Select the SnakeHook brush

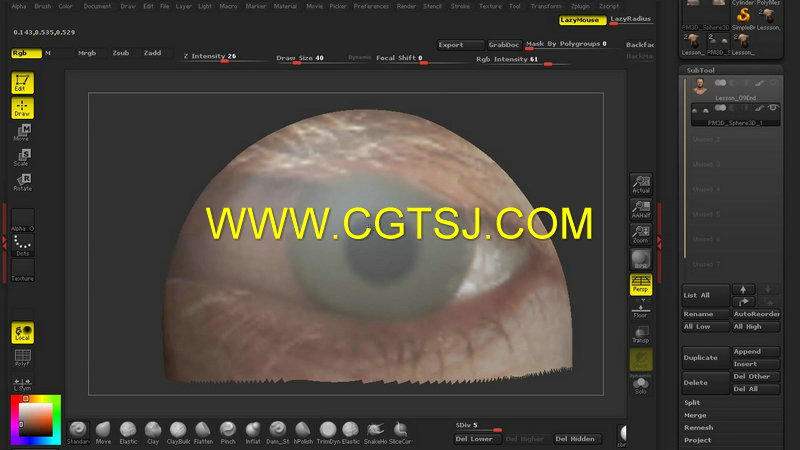point(375,433)
